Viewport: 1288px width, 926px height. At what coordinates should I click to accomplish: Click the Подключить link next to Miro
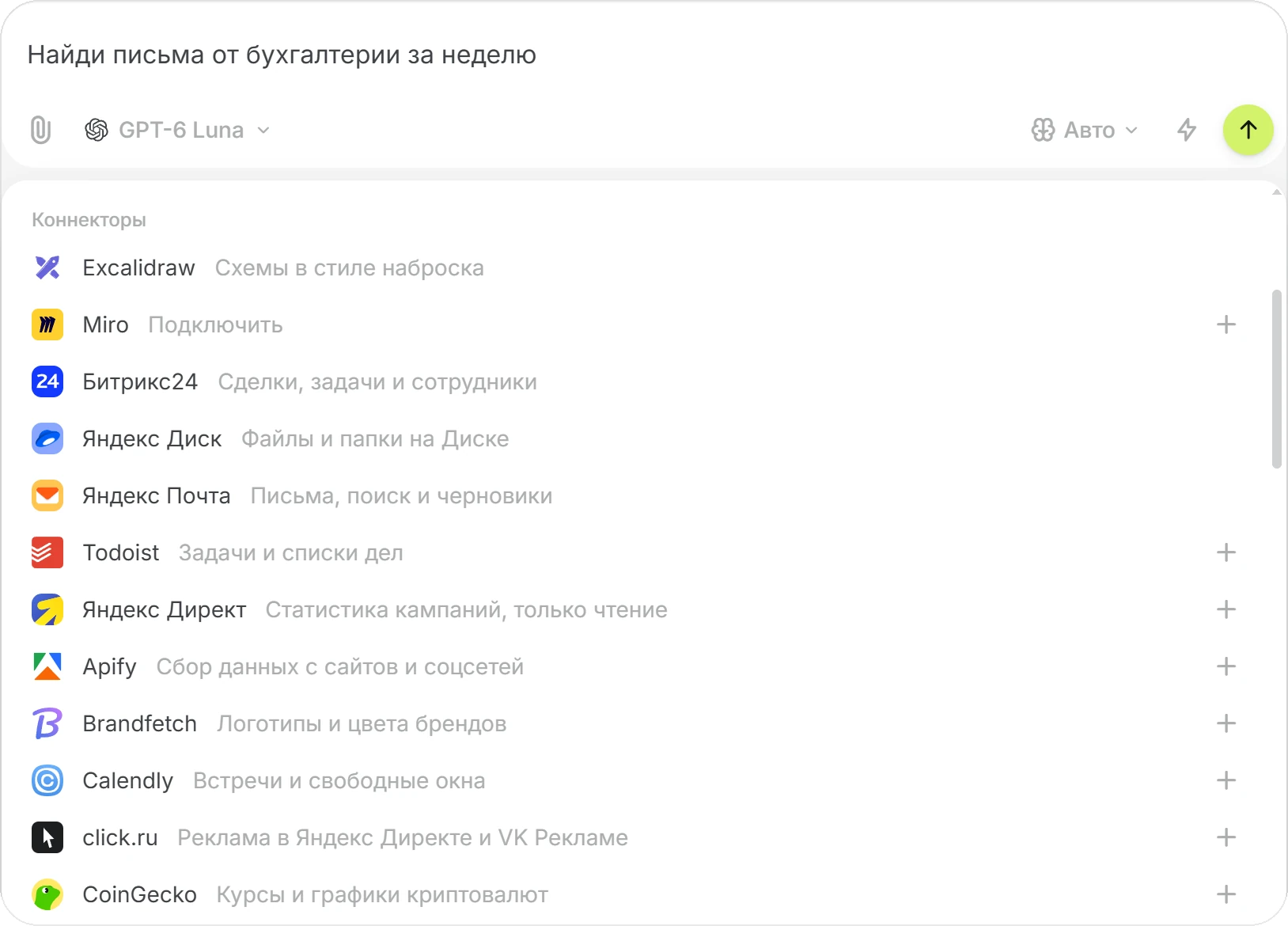click(x=215, y=325)
